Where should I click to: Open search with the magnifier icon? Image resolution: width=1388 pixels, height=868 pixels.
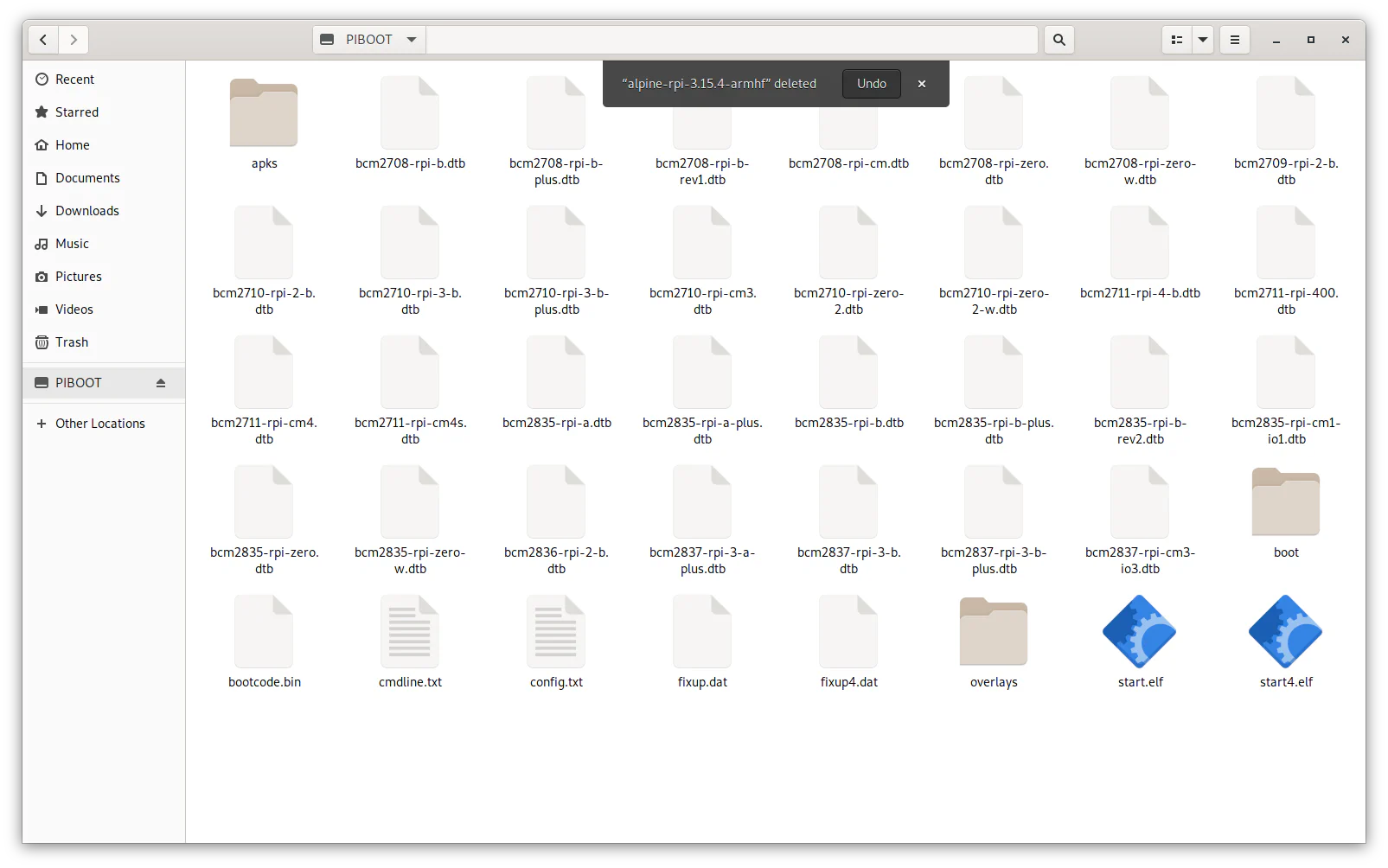point(1059,40)
